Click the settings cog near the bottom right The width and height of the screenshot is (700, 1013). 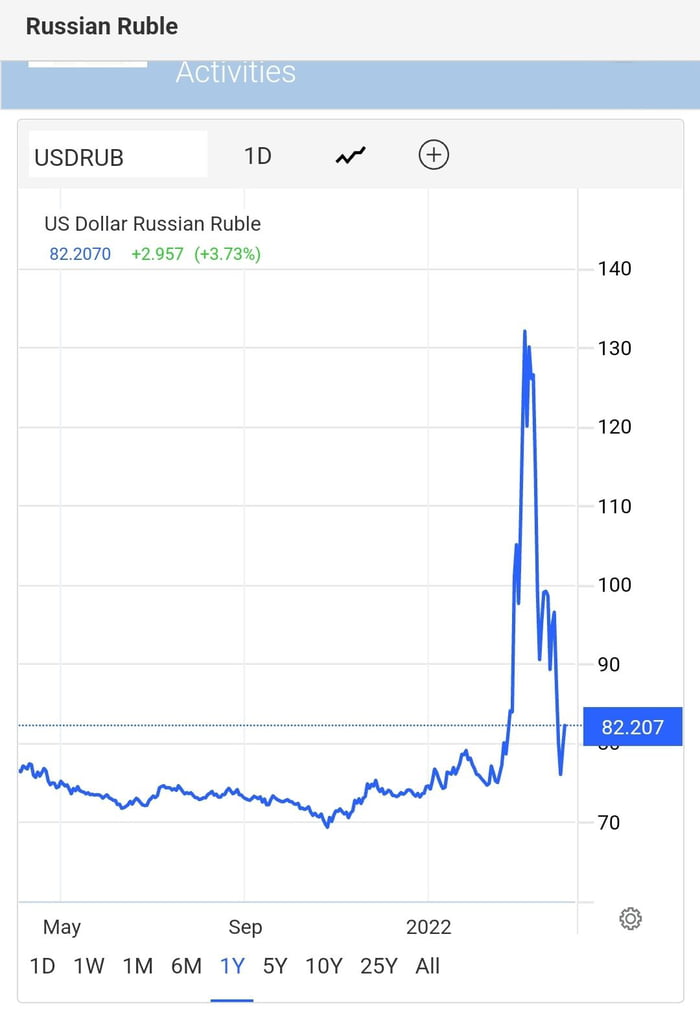(x=629, y=916)
